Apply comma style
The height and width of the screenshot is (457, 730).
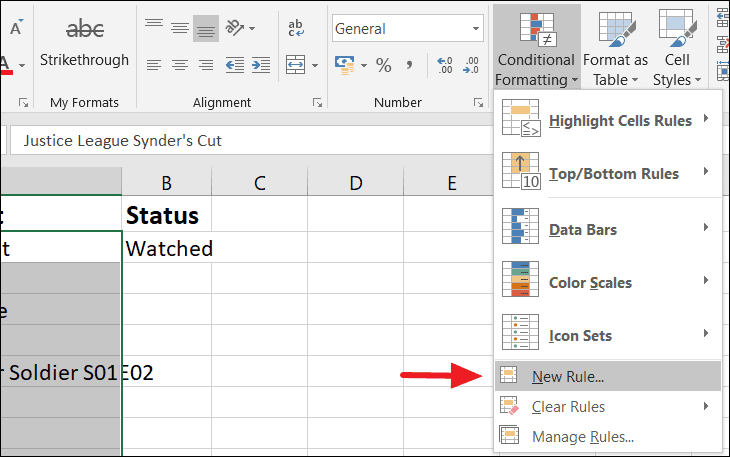pos(409,65)
